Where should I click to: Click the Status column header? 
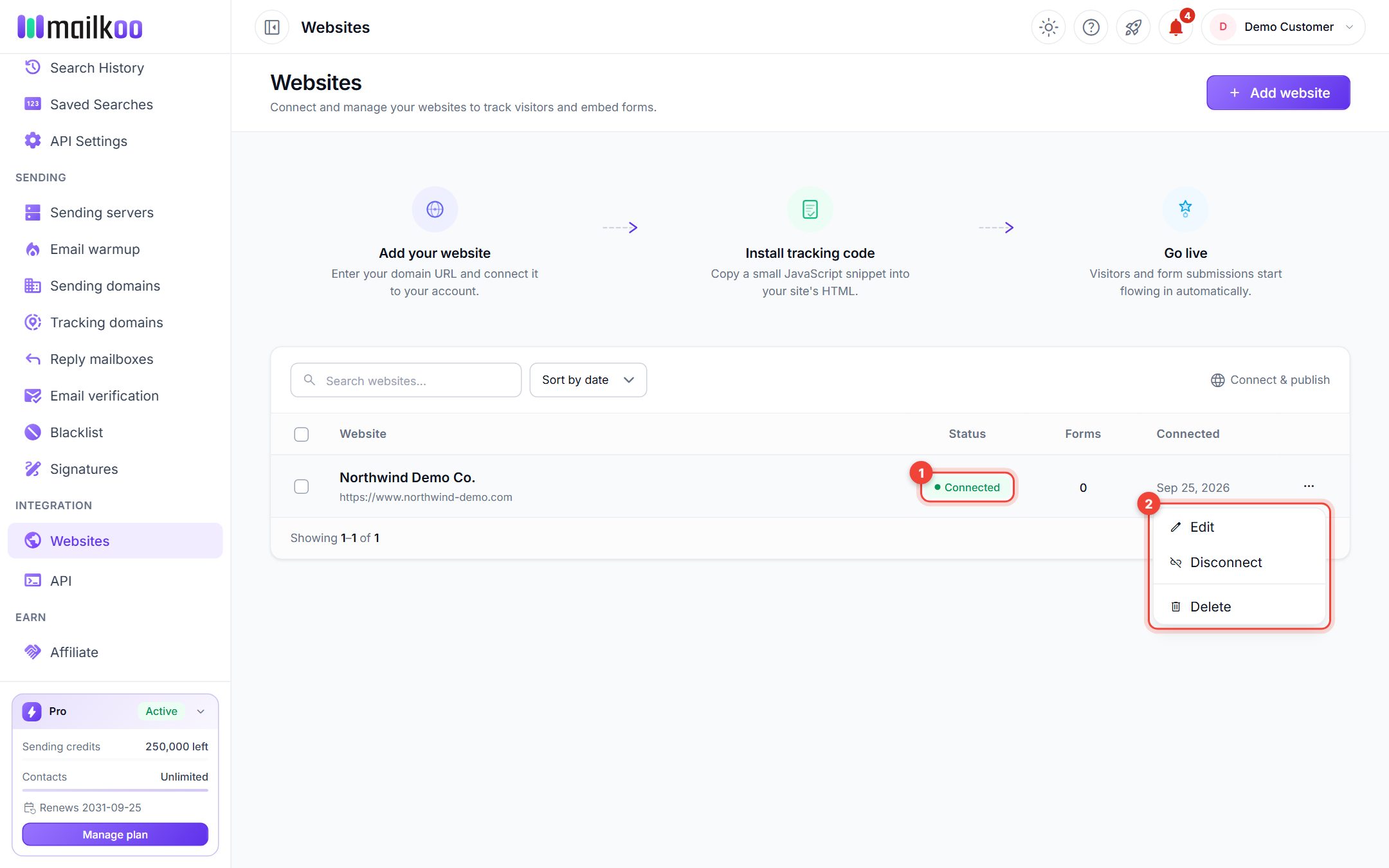pos(967,434)
